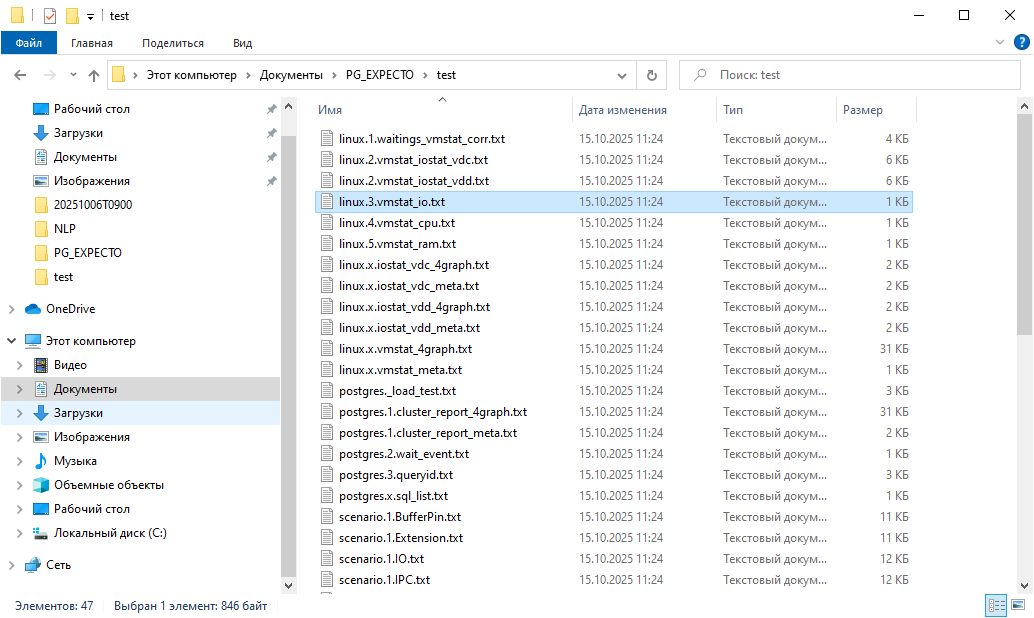Click Этот компьютер in address breadcrumb
Screen dimensions: 1034x618
coord(191,75)
